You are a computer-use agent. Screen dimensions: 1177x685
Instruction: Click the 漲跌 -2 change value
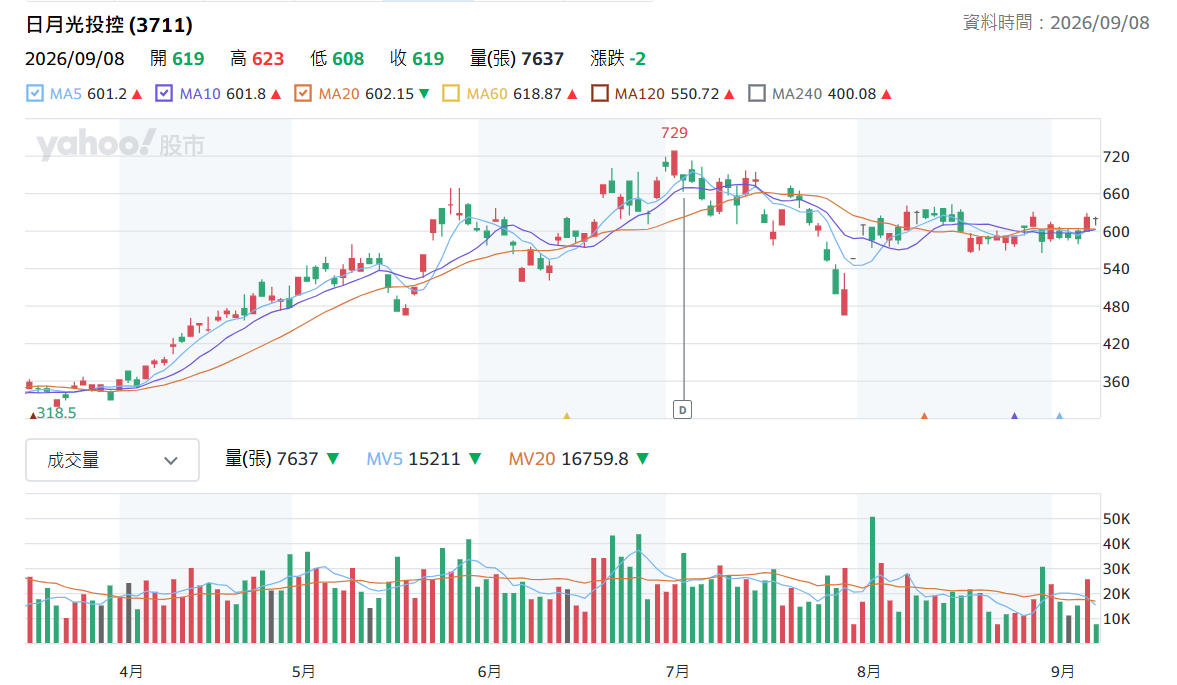coord(618,59)
